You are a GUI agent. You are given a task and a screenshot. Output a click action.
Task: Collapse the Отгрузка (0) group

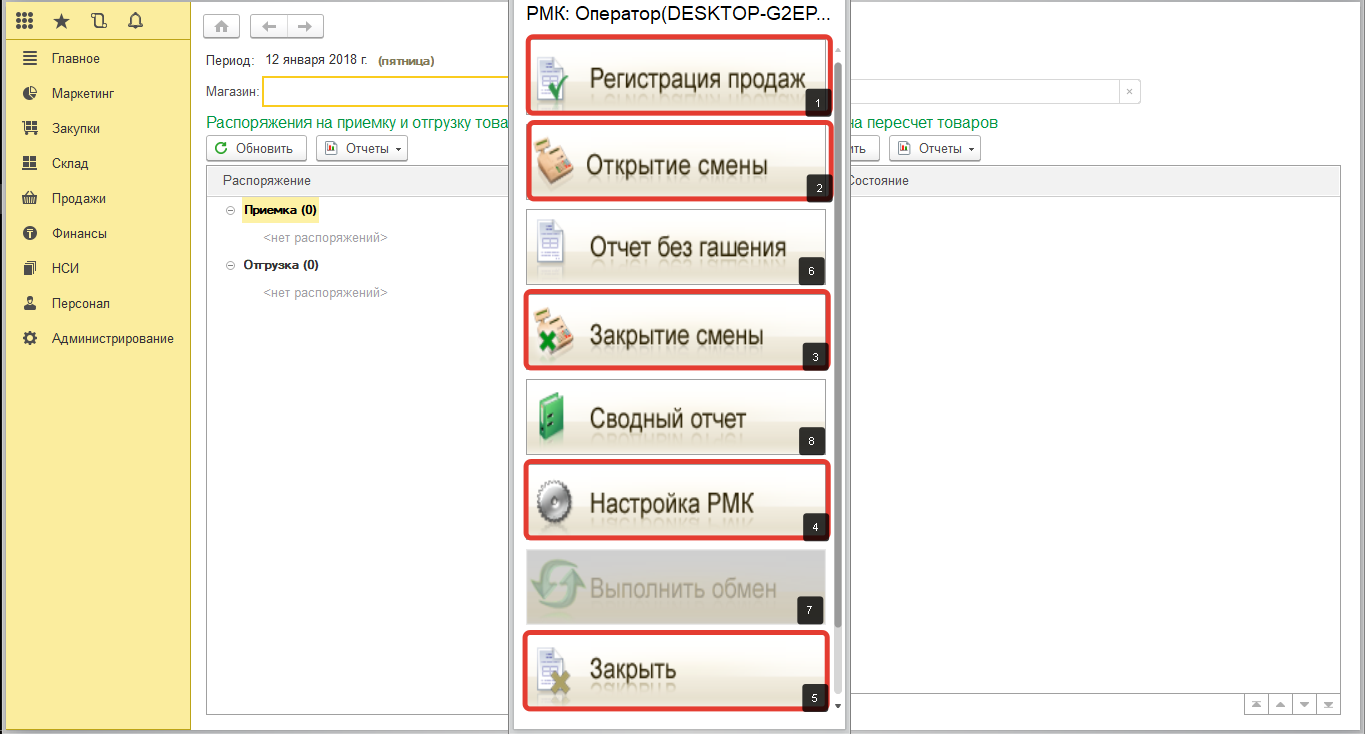(231, 265)
